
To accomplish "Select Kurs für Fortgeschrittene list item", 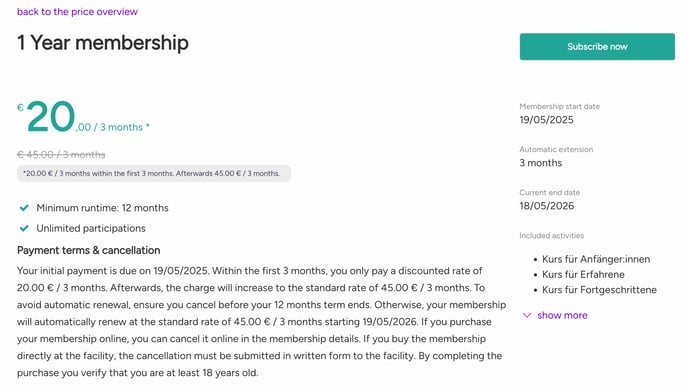I will (x=599, y=290).
